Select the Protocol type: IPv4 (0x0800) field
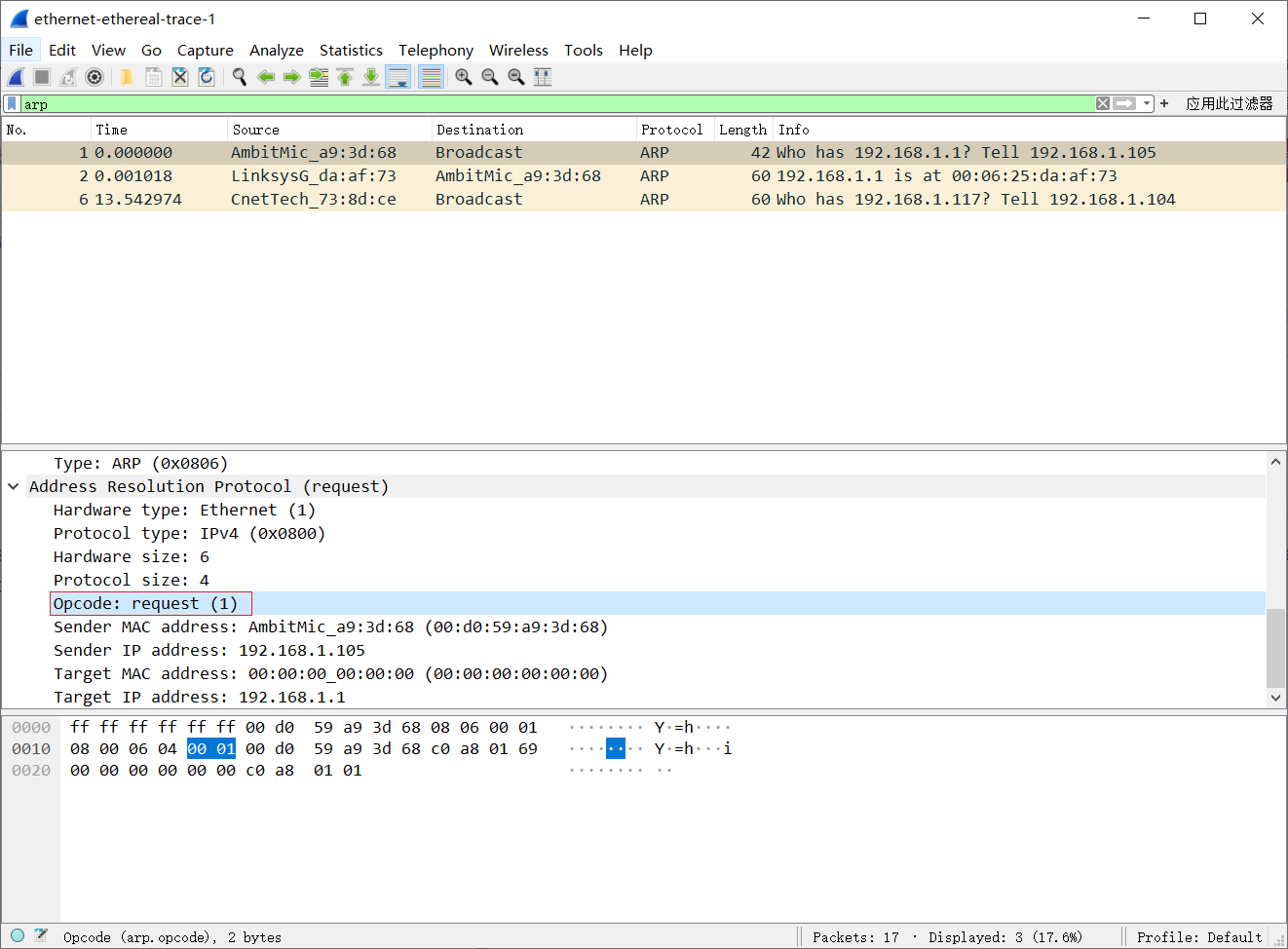The width and height of the screenshot is (1288, 949). pyautogui.click(x=189, y=533)
